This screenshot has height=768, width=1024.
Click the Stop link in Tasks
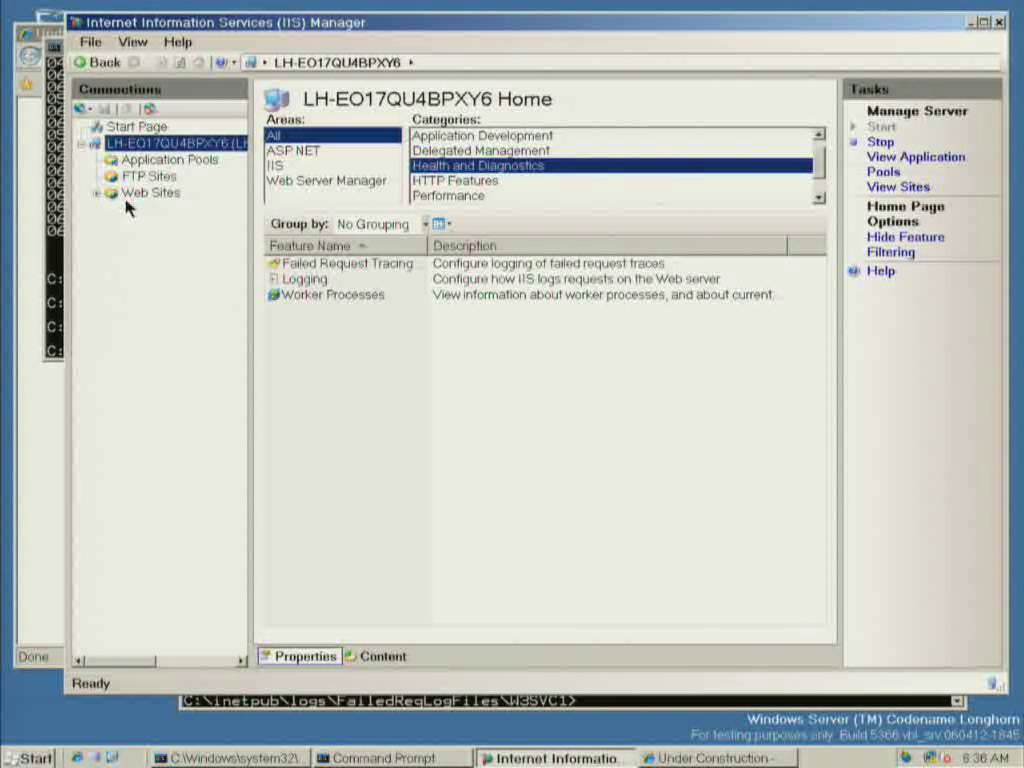pyautogui.click(x=880, y=142)
